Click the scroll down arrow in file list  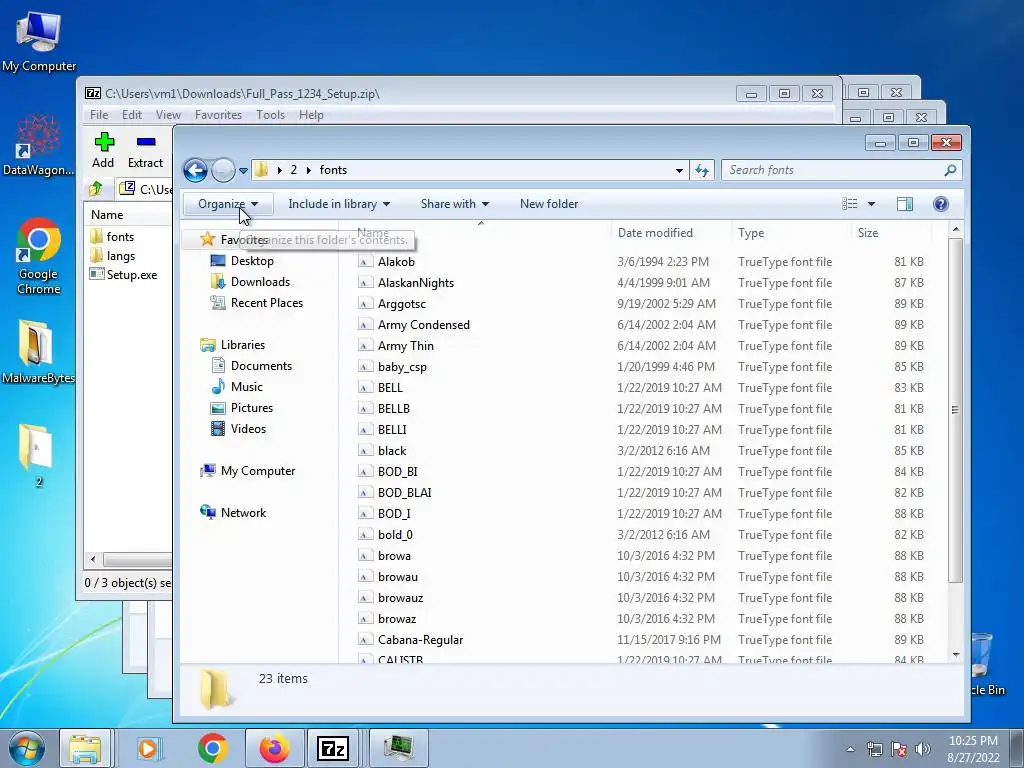pyautogui.click(x=956, y=655)
